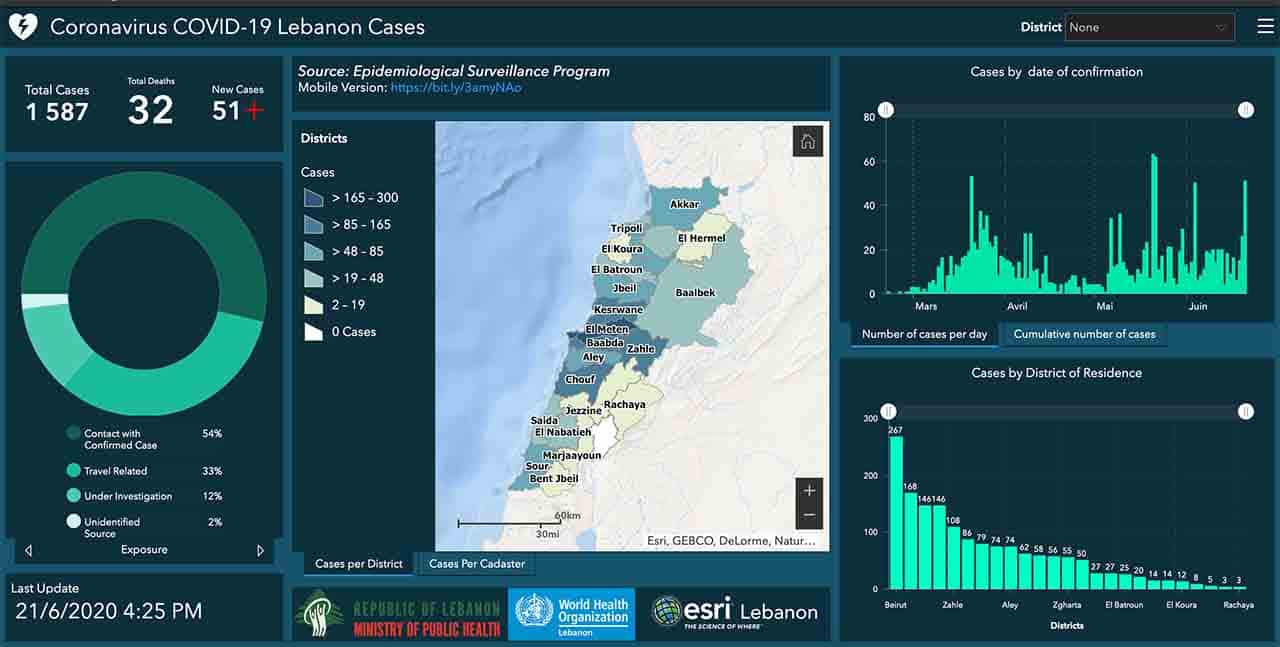Viewport: 1280px width, 647px height.
Task: Select the Number of cases per day tab
Action: click(x=924, y=334)
